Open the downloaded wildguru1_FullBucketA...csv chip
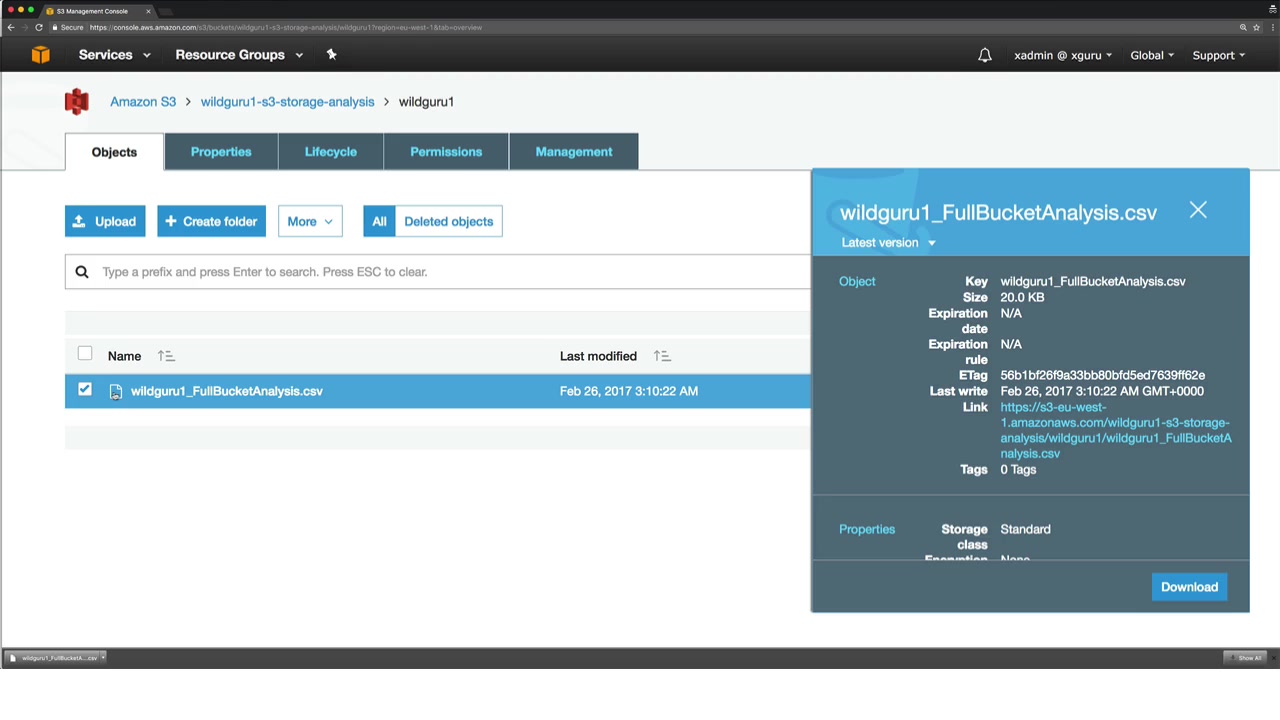 (54, 657)
